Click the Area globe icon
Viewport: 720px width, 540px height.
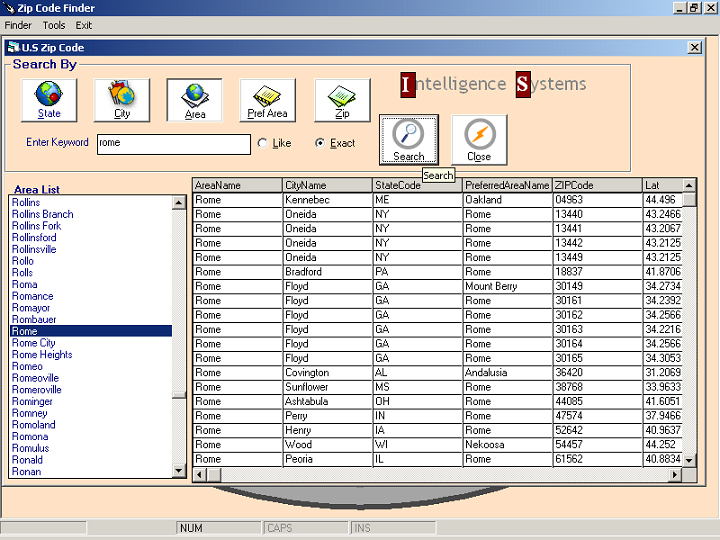pyautogui.click(x=195, y=99)
